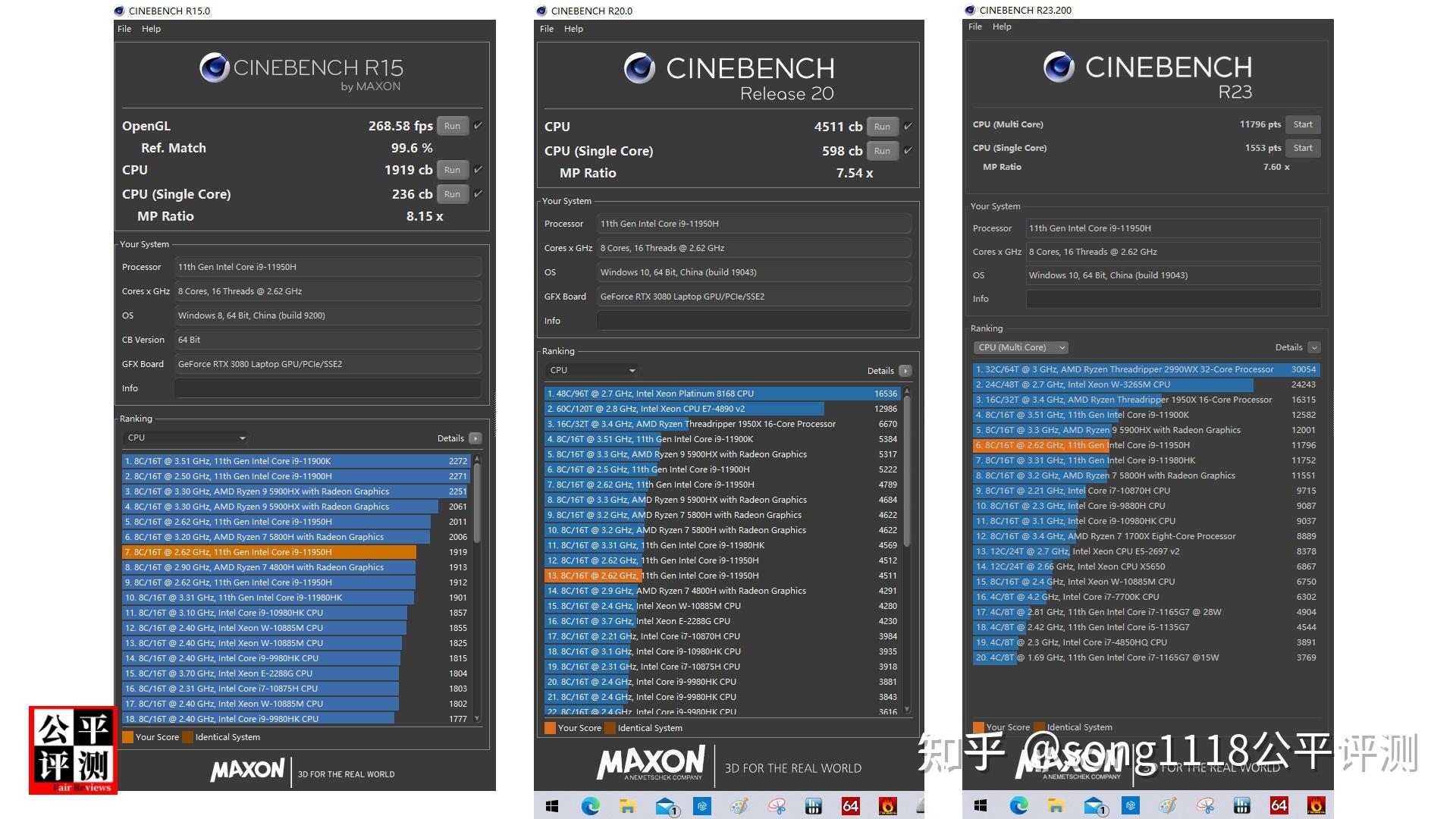This screenshot has width=1456, height=819.
Task: Open the blue hexagon app in the taskbar below Cinebench R23
Action: coord(1131,805)
